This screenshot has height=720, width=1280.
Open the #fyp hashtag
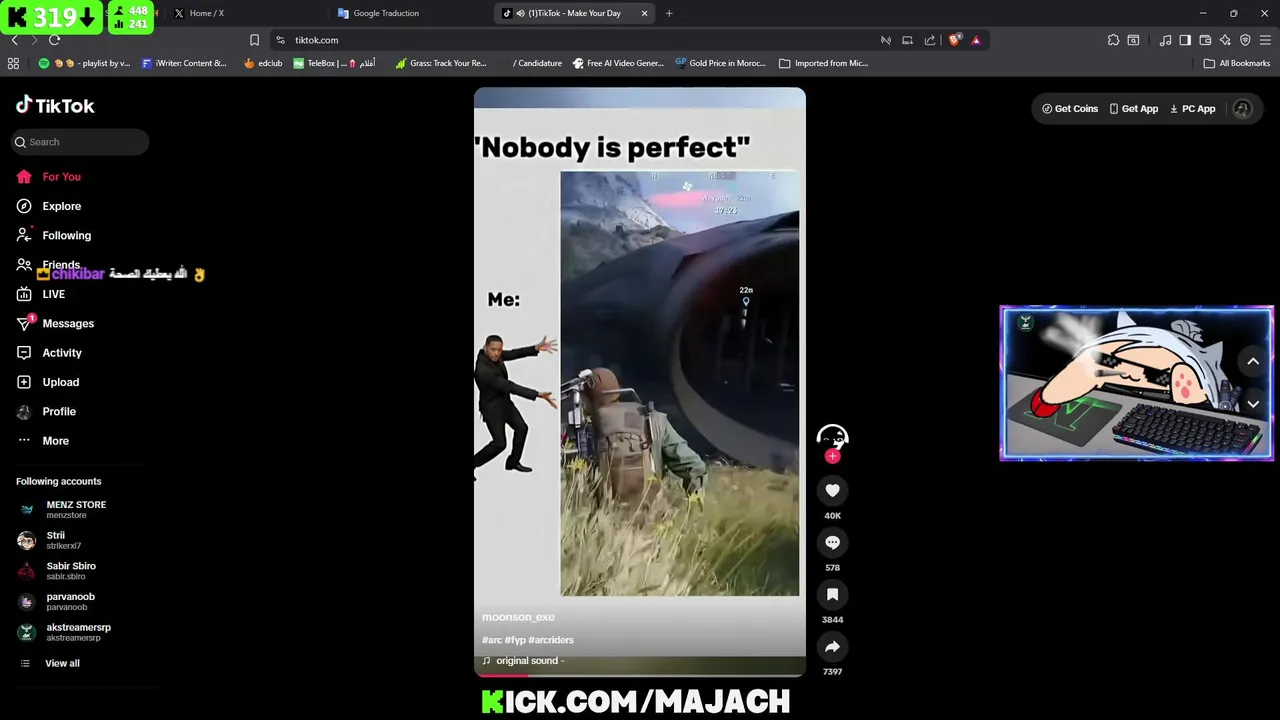click(x=515, y=640)
